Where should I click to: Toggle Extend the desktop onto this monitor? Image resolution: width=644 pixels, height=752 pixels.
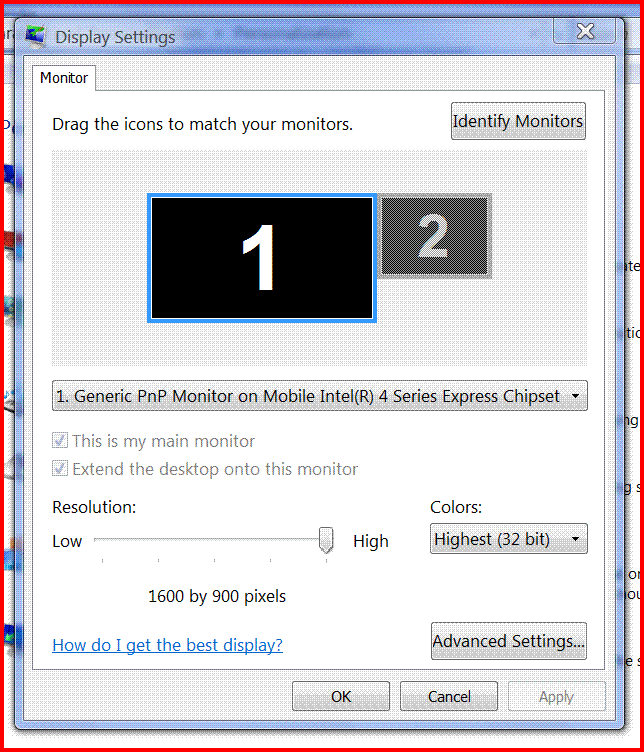(x=59, y=468)
